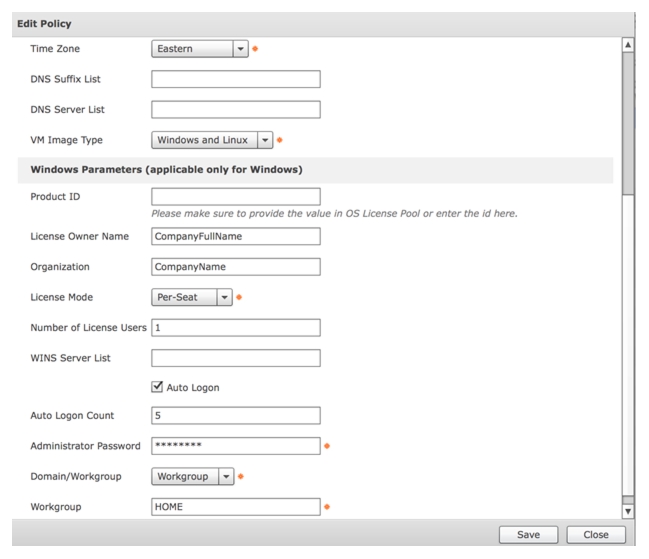Click the Number of License Users field
Image resolution: width=649 pixels, height=559 pixels.
coord(236,328)
